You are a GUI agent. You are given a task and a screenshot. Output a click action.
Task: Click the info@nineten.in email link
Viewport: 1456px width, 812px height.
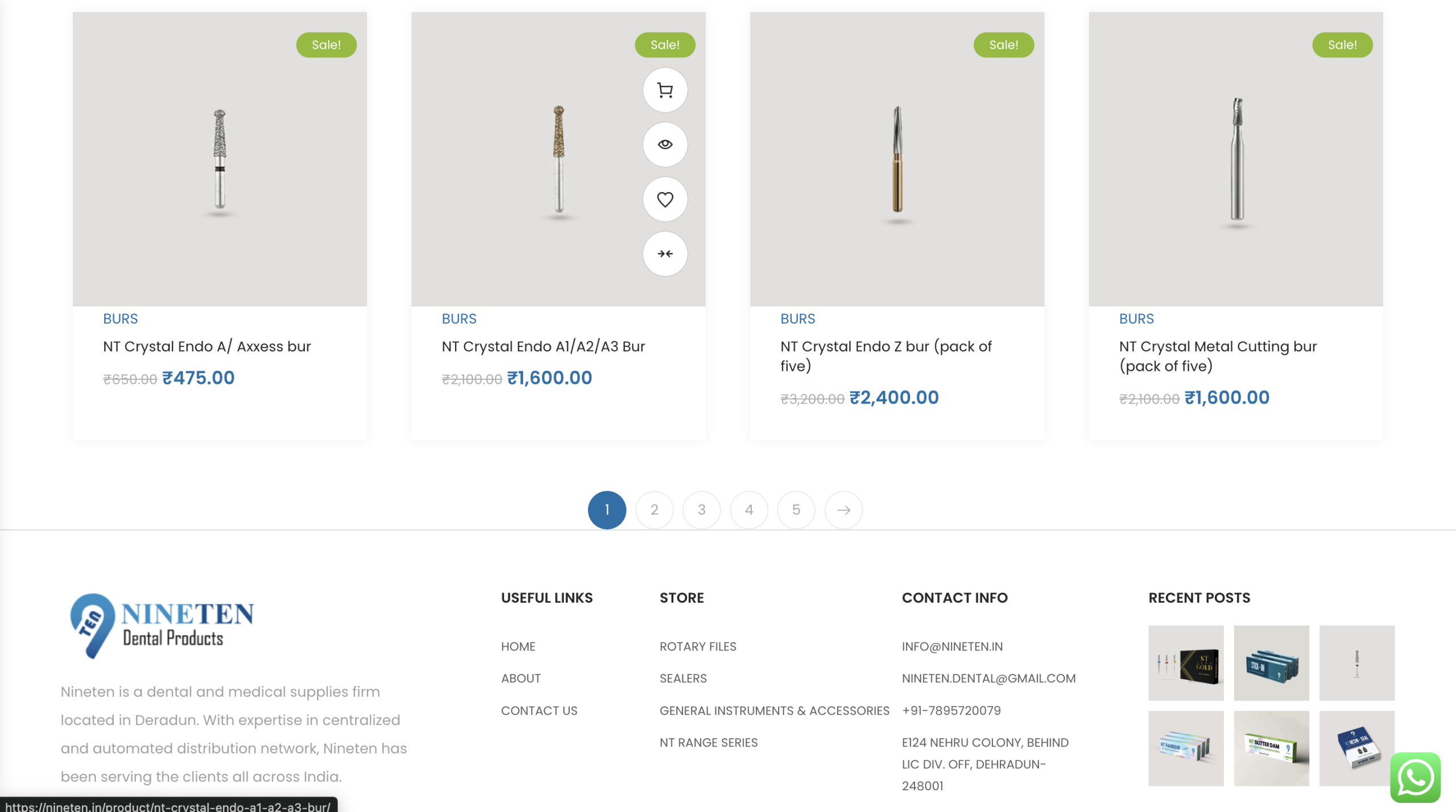[952, 647]
